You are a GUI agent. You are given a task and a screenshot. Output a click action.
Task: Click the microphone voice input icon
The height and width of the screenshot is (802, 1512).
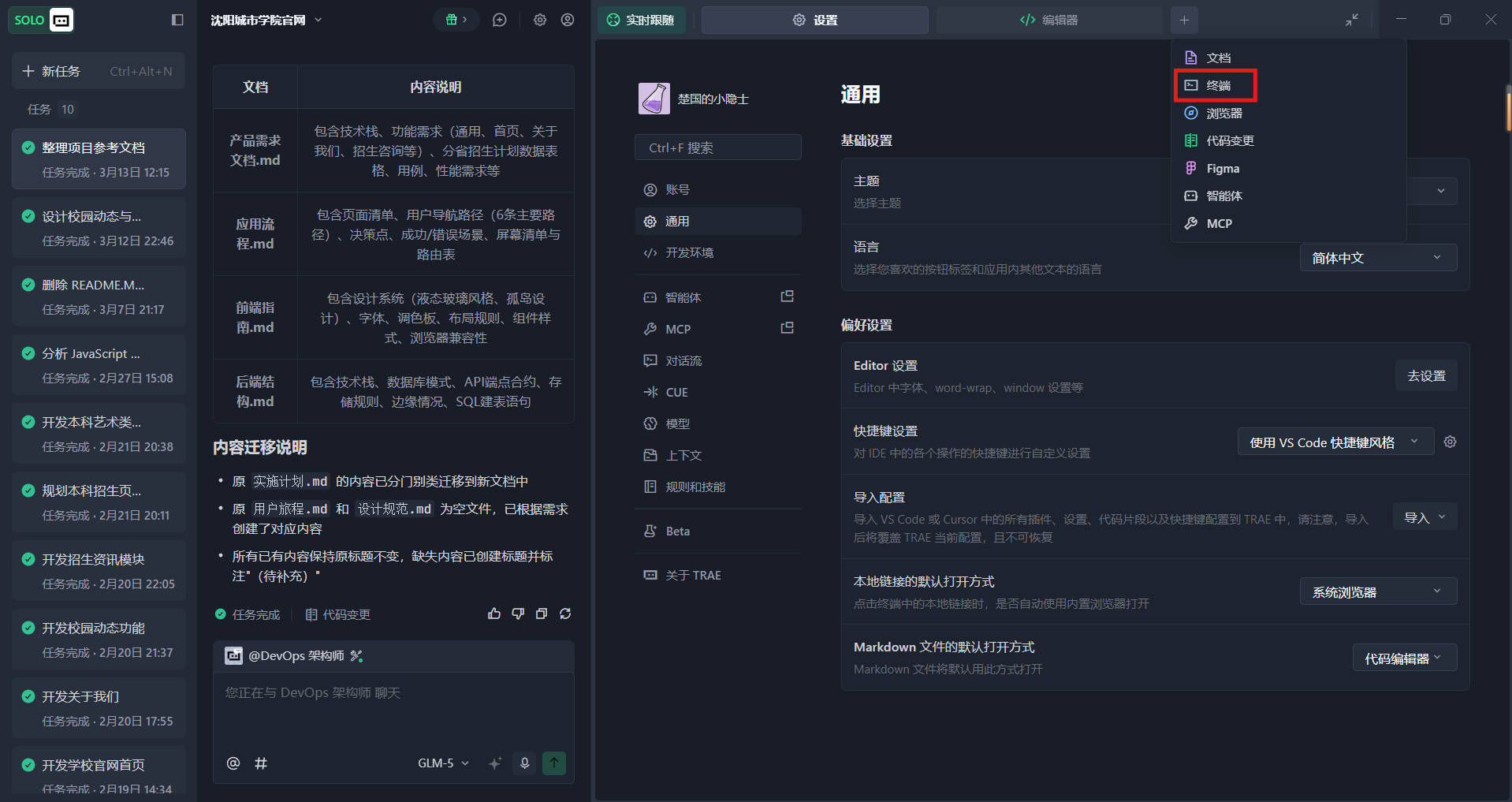tap(524, 763)
